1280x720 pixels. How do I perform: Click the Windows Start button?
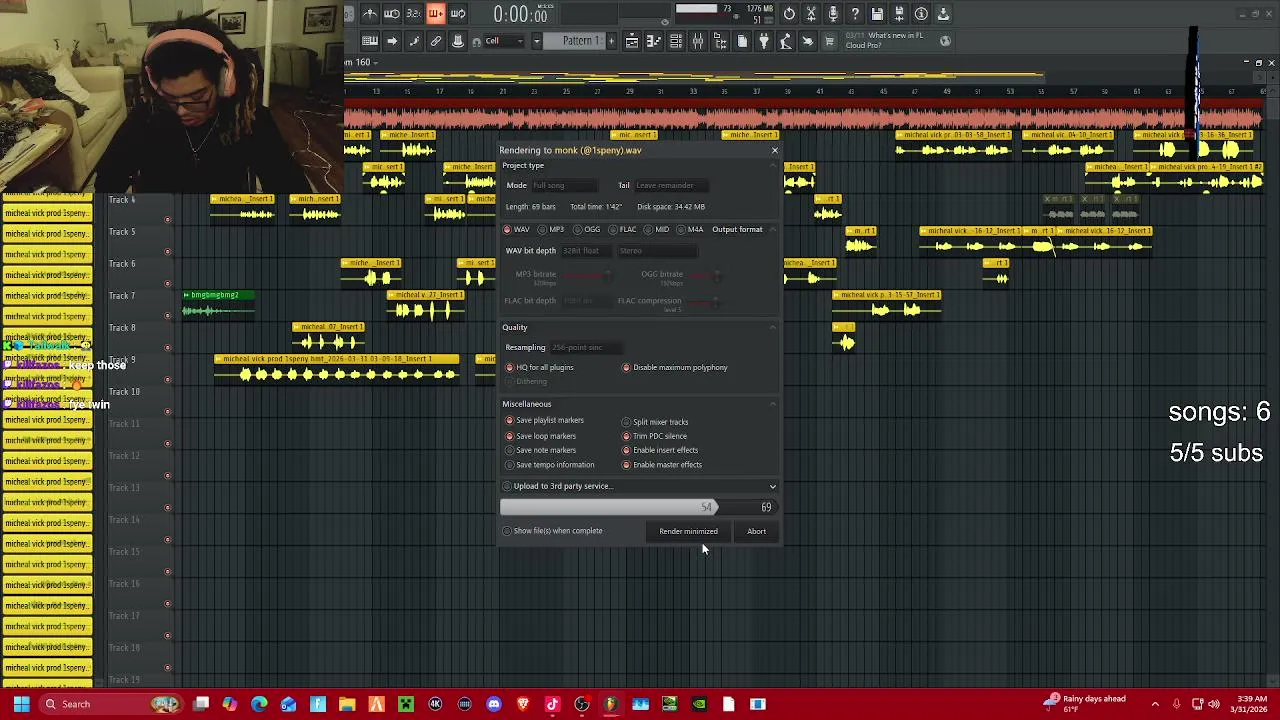point(21,704)
